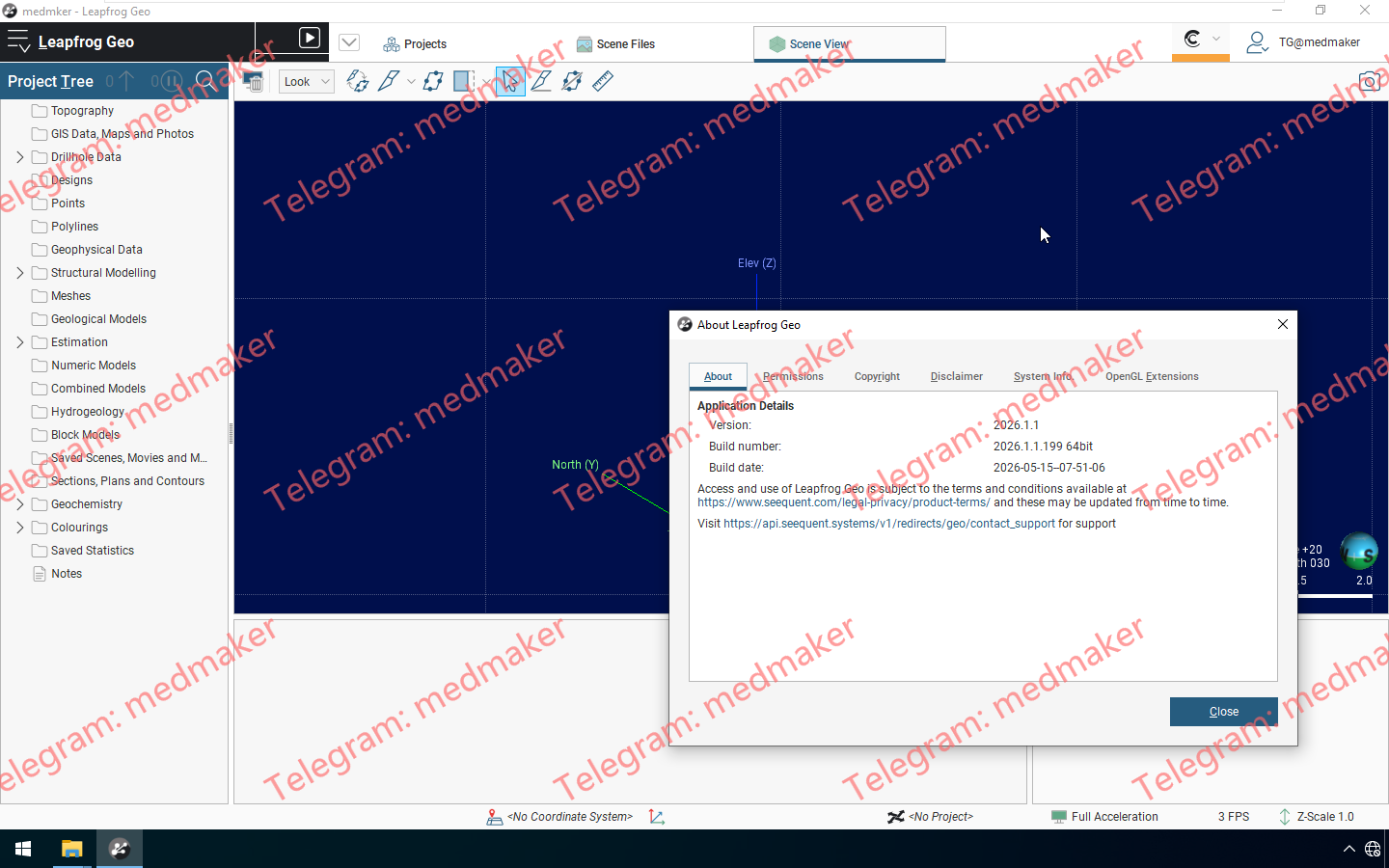The image size is (1389, 868).
Task: Click the draw plane line pencil tool
Action: click(x=541, y=82)
